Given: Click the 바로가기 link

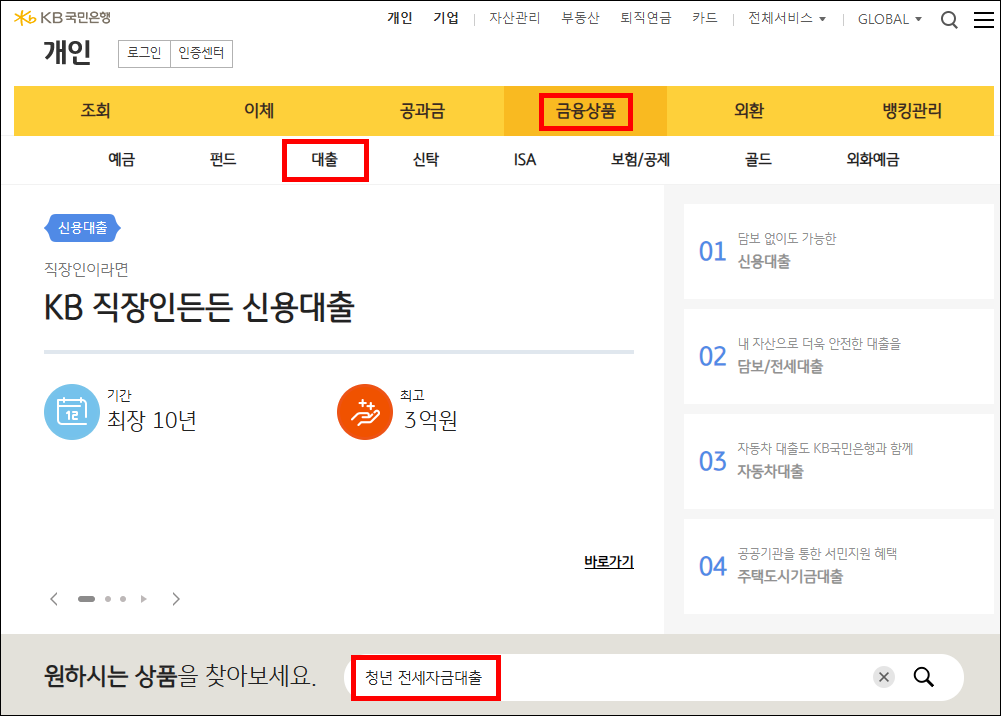Looking at the screenshot, I should click(609, 562).
